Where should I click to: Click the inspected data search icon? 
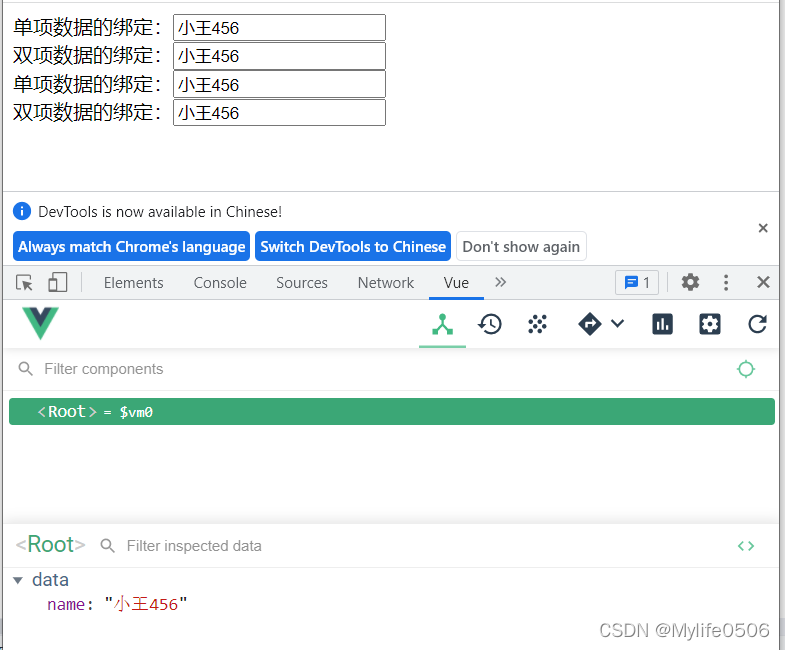(x=108, y=546)
